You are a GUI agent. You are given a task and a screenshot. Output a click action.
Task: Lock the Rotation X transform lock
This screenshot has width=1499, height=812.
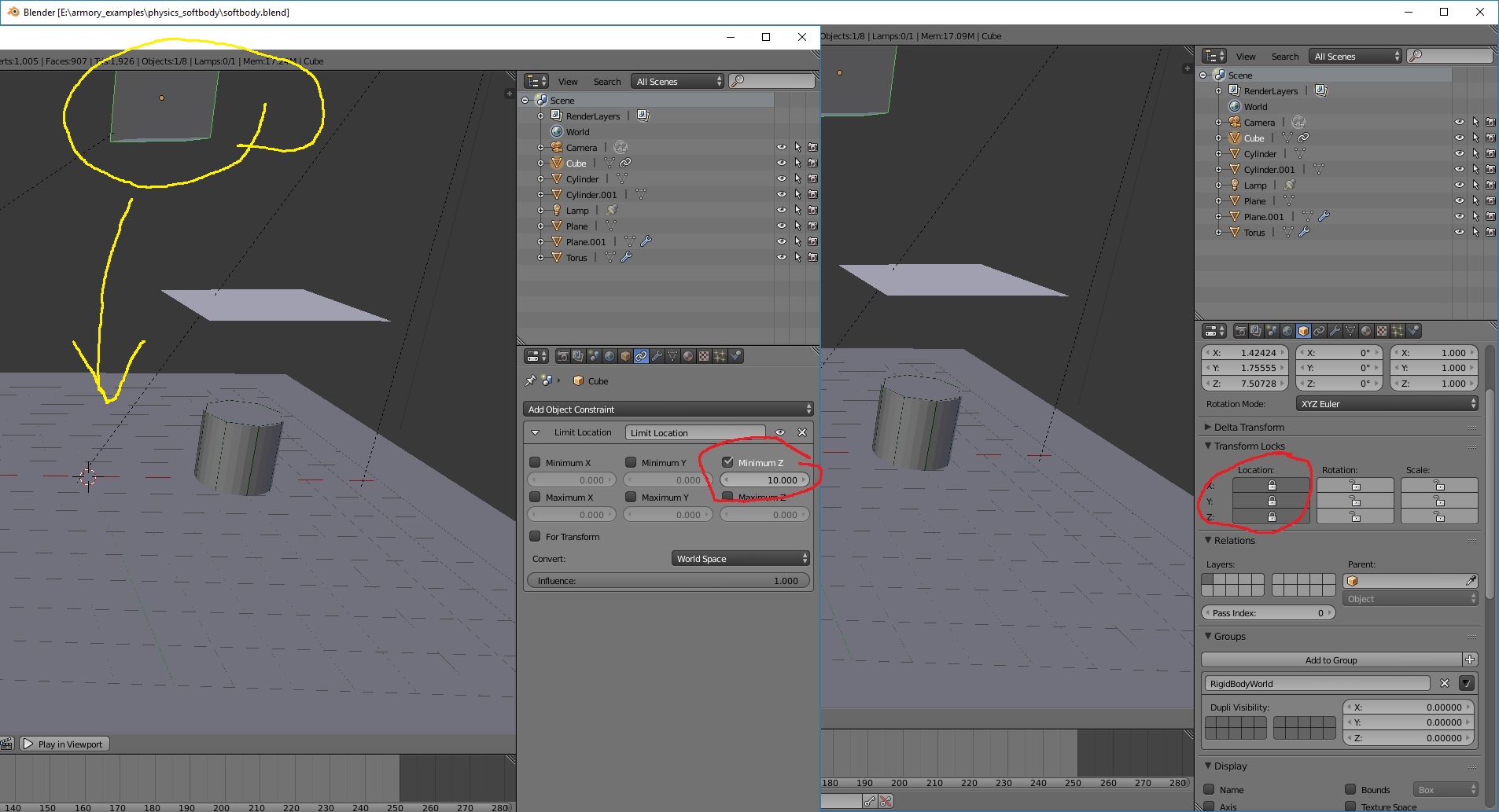coord(1356,485)
